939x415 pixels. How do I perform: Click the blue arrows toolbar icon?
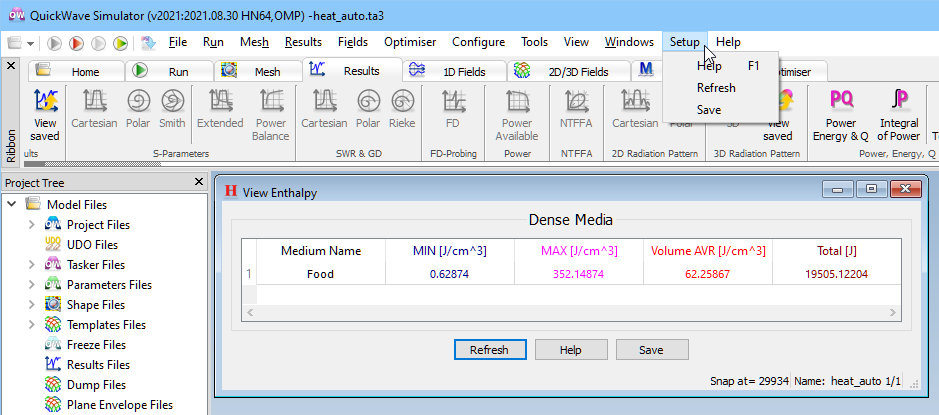point(148,43)
